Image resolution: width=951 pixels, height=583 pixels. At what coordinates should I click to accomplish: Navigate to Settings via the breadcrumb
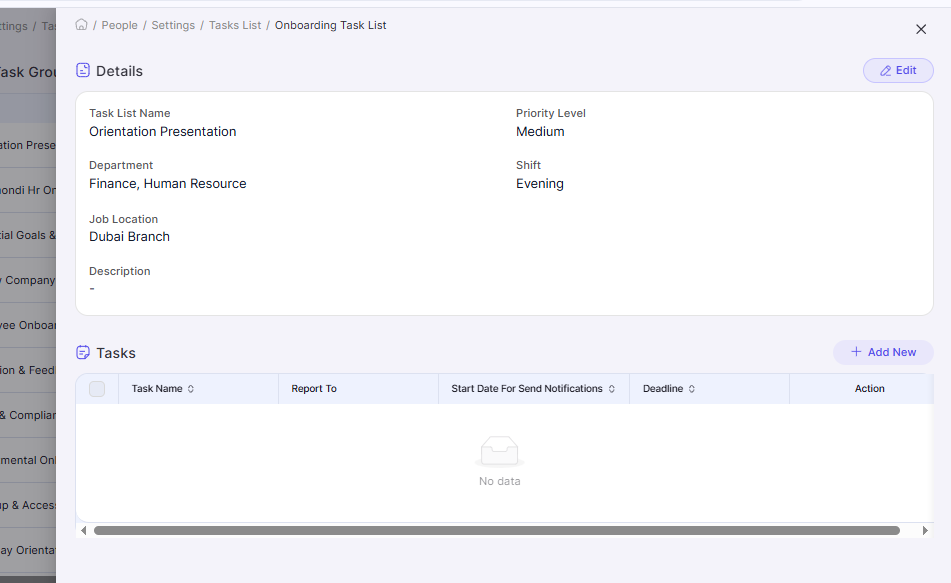coord(172,25)
